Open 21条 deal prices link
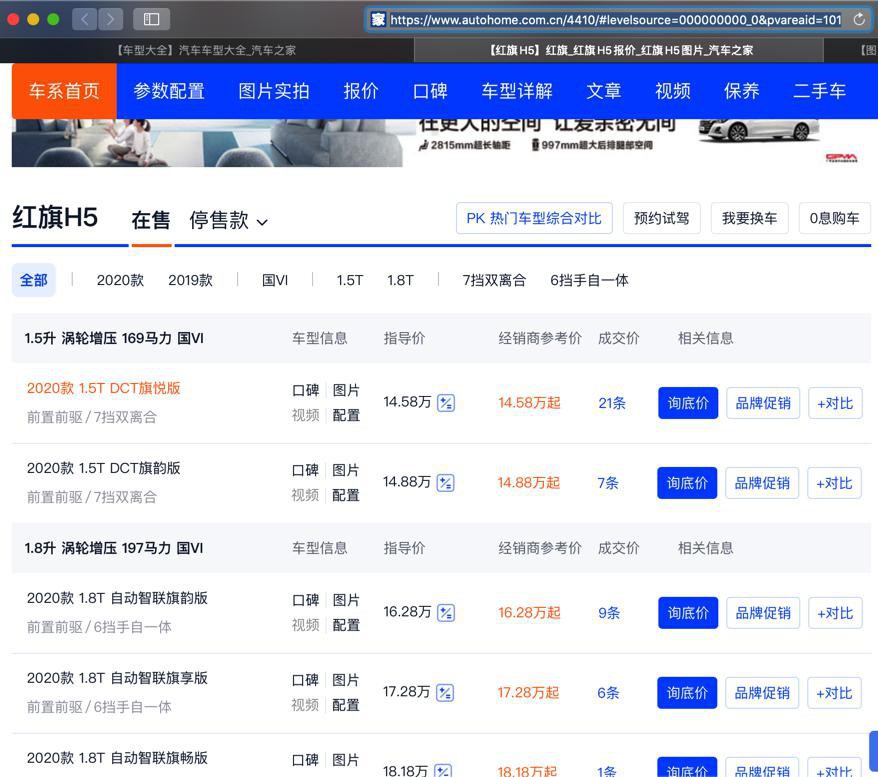The image size is (878, 777). click(x=612, y=403)
